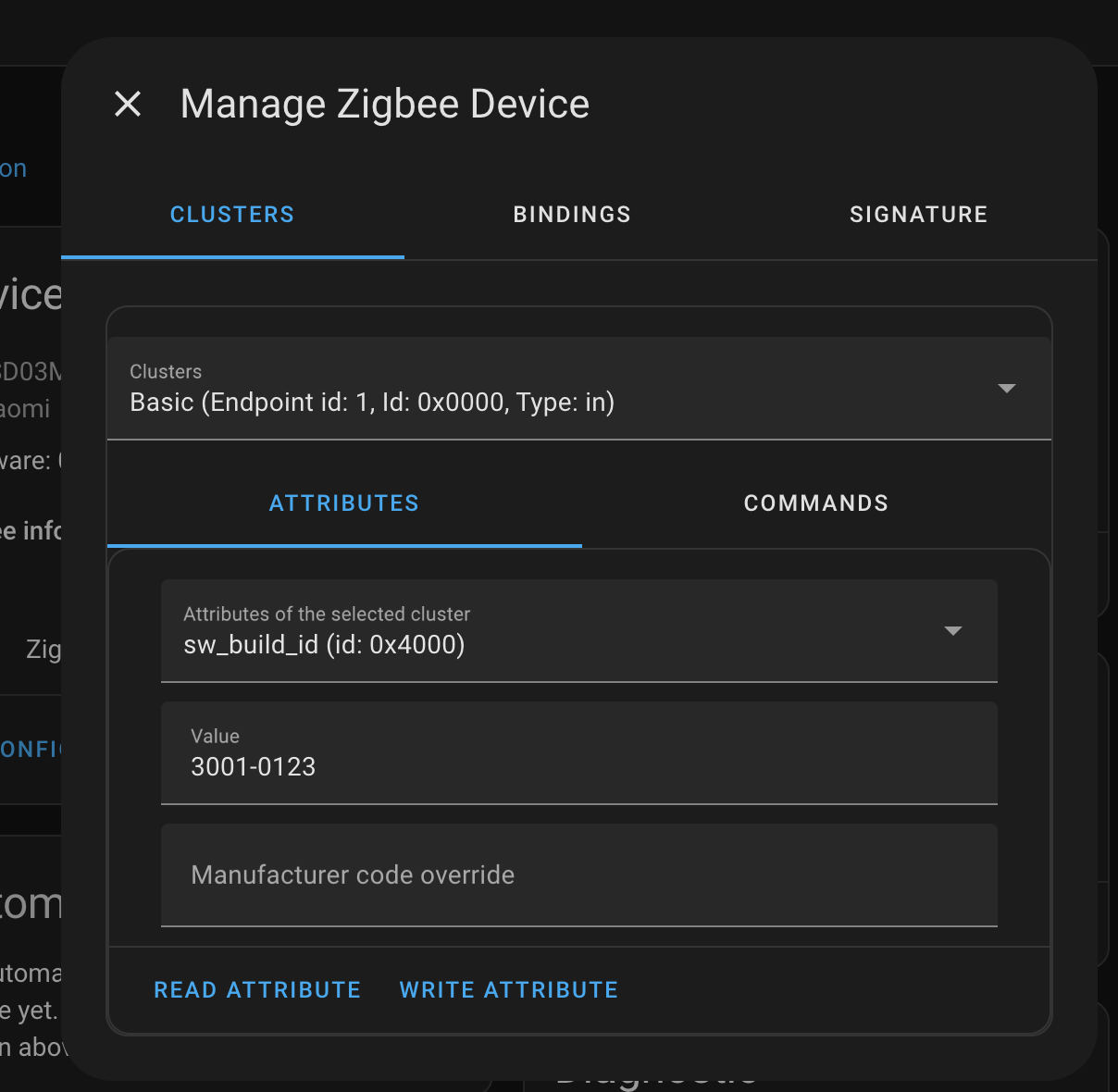Click the READ ATTRIBUTE button

tap(257, 989)
